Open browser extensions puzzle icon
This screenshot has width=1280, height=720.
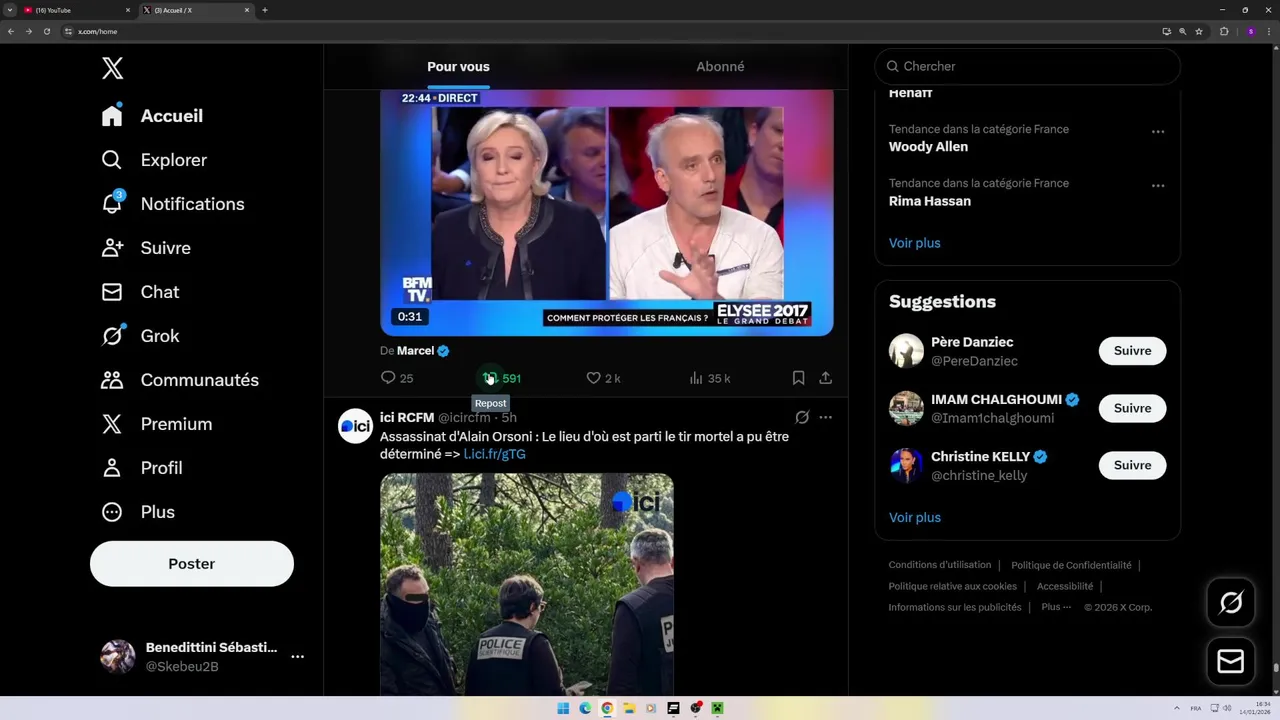click(x=1224, y=31)
